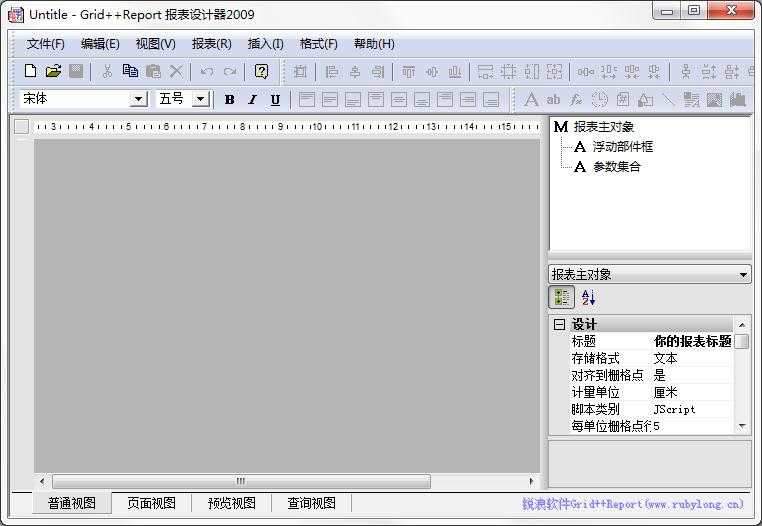Viewport: 762px width, 526px height.
Task: Toggle bold formatting
Action: [229, 99]
